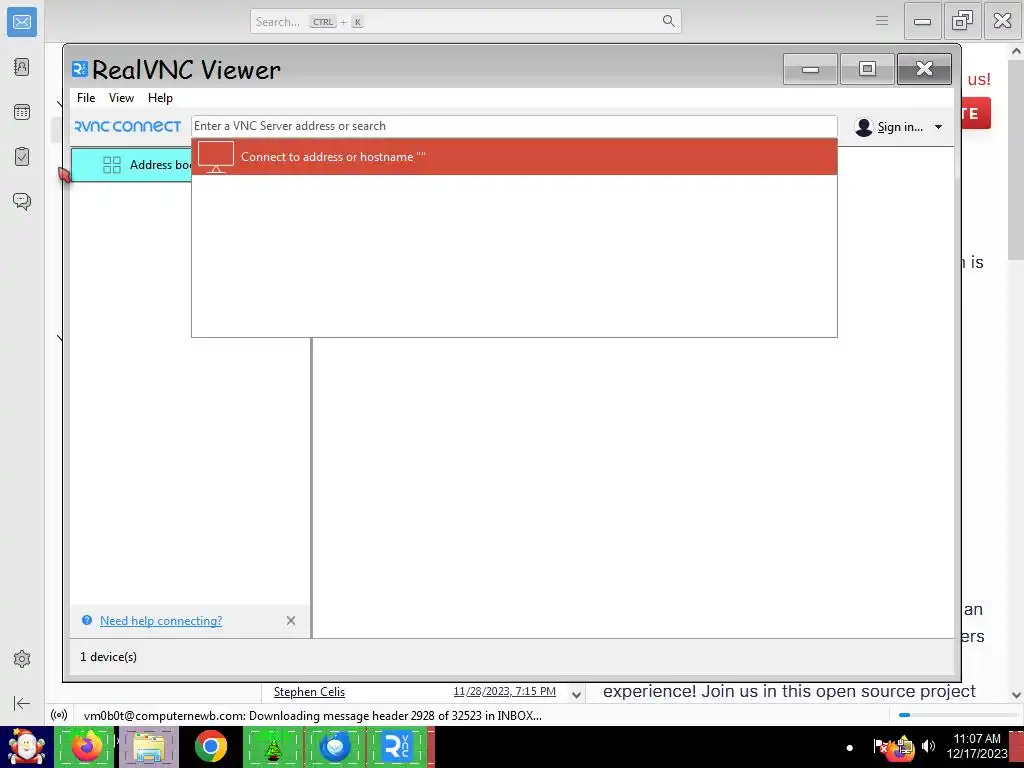
Task: Click Sign in... button
Action: 899,127
